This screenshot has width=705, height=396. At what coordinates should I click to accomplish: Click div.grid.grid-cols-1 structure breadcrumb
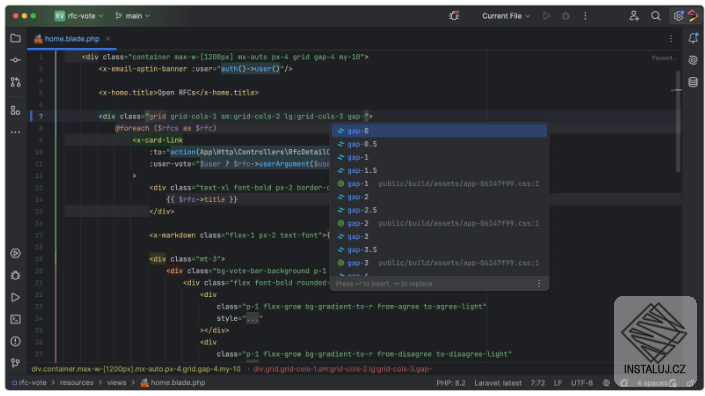[342, 369]
